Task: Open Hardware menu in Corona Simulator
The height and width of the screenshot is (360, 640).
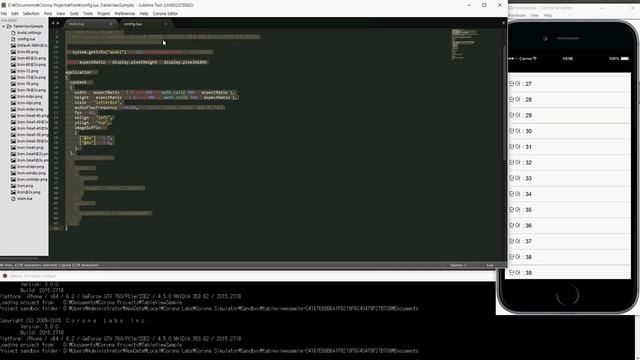Action: pyautogui.click(x=517, y=15)
